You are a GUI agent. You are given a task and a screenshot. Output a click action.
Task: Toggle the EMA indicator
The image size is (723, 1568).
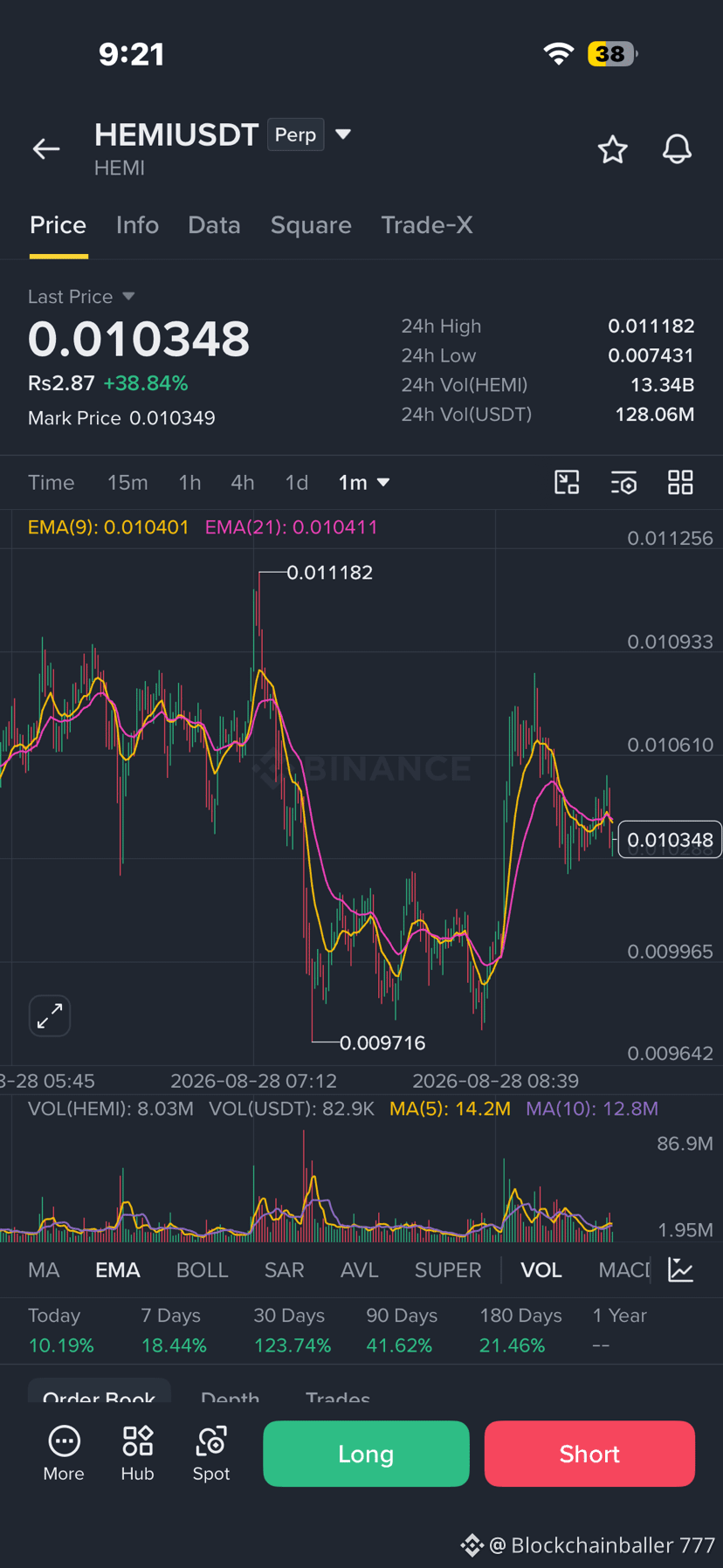[x=118, y=1270]
